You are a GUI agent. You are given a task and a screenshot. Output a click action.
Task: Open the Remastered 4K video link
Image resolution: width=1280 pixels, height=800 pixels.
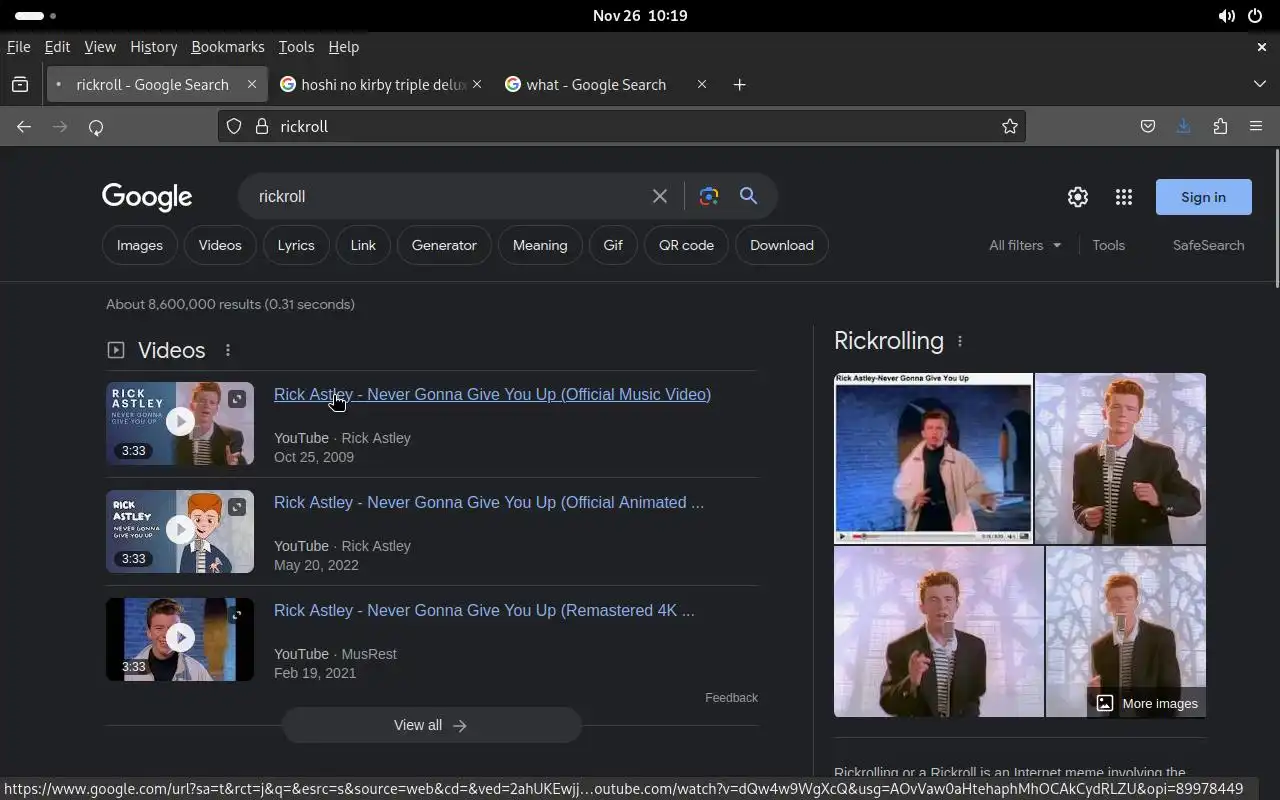[484, 610]
